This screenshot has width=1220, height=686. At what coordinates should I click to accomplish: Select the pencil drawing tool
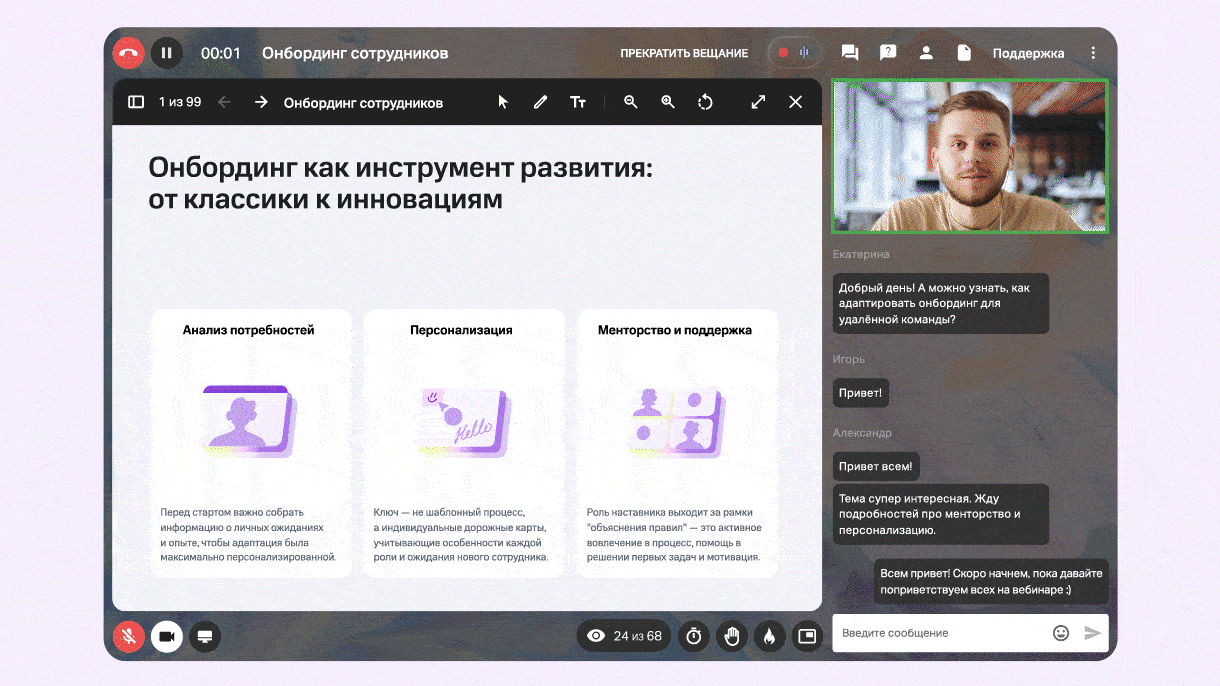tap(540, 102)
